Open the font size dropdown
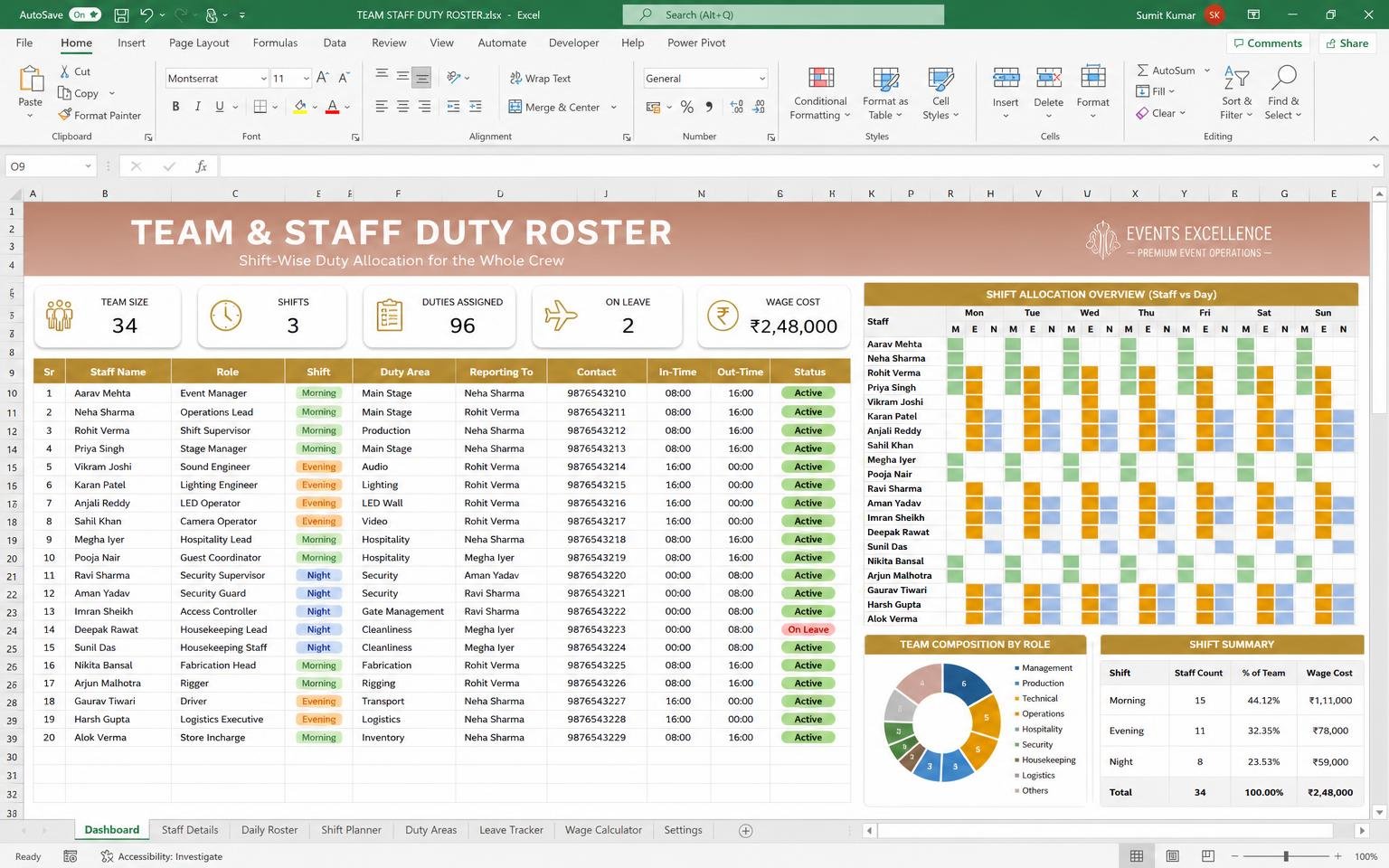Viewport: 1389px width, 868px height. coord(307,79)
